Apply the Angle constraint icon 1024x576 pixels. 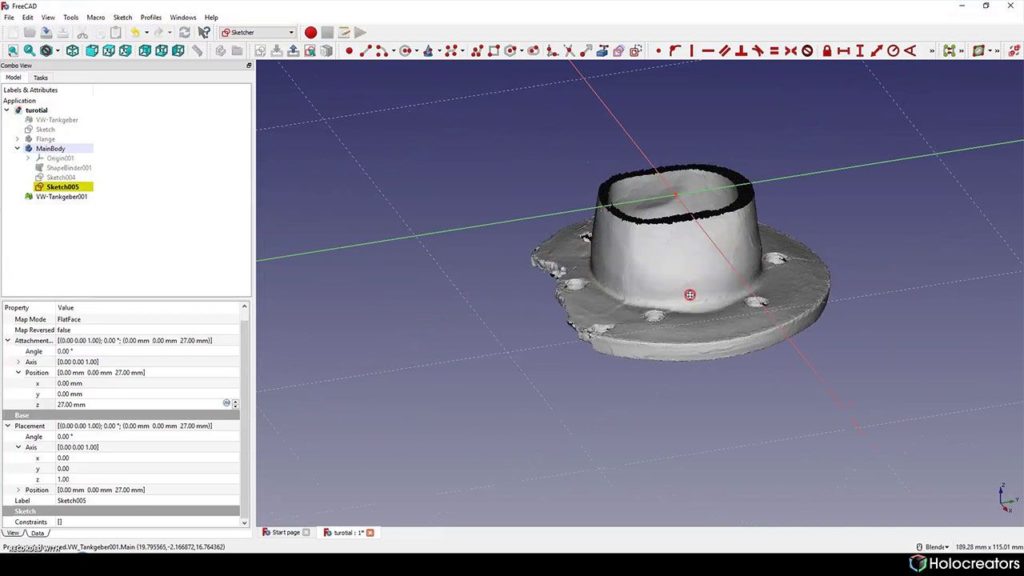[x=910, y=51]
